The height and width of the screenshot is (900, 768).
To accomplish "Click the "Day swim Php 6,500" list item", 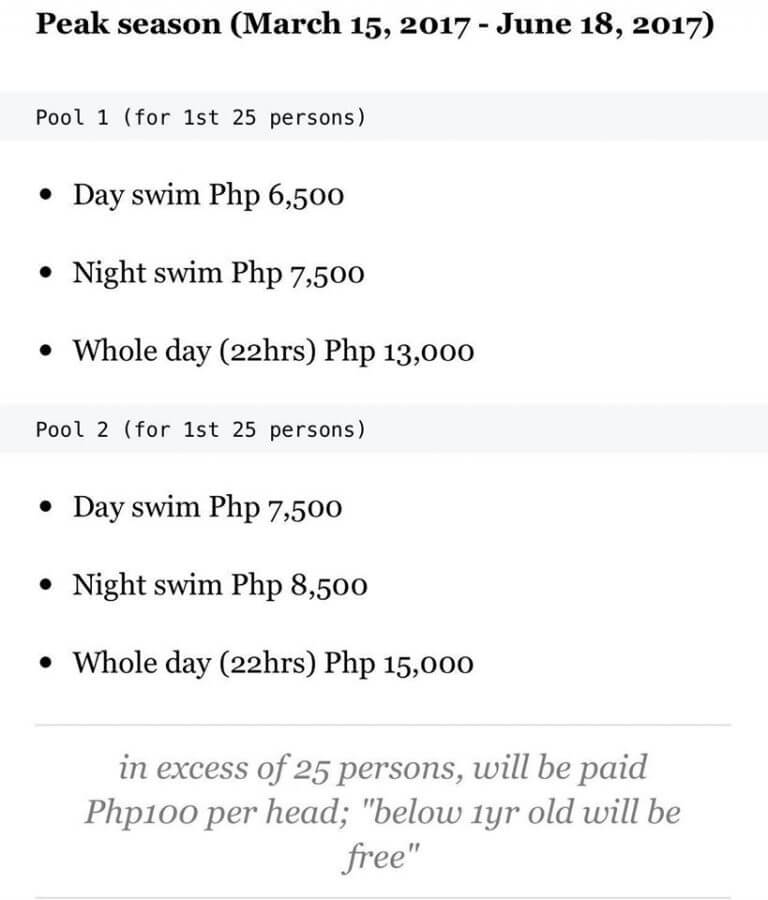I will click(208, 195).
